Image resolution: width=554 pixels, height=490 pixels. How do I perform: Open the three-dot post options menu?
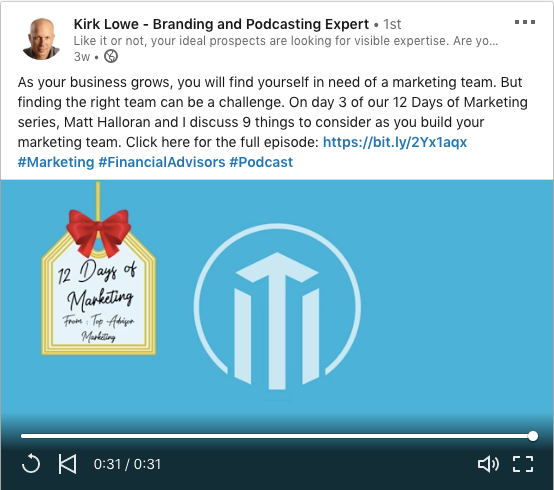tap(525, 22)
